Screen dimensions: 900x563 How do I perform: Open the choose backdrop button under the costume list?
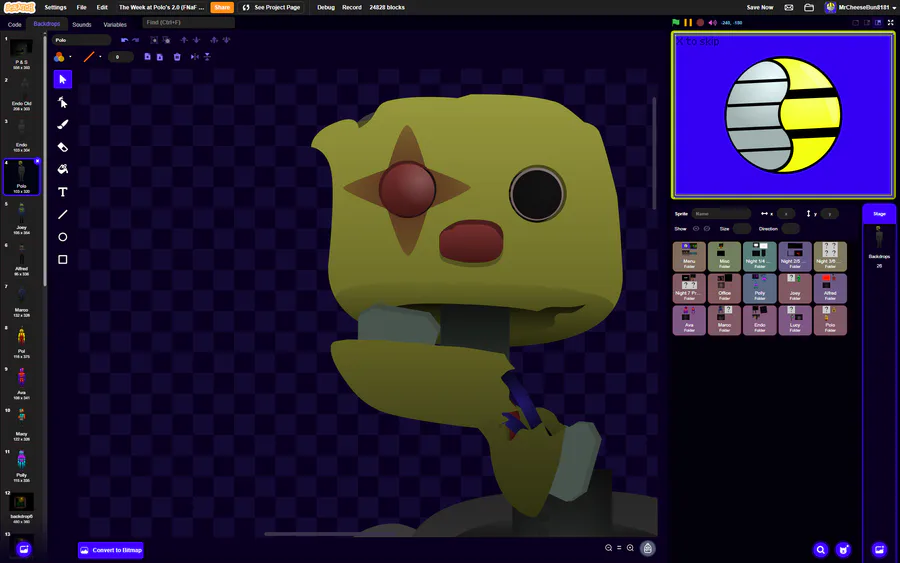24,549
